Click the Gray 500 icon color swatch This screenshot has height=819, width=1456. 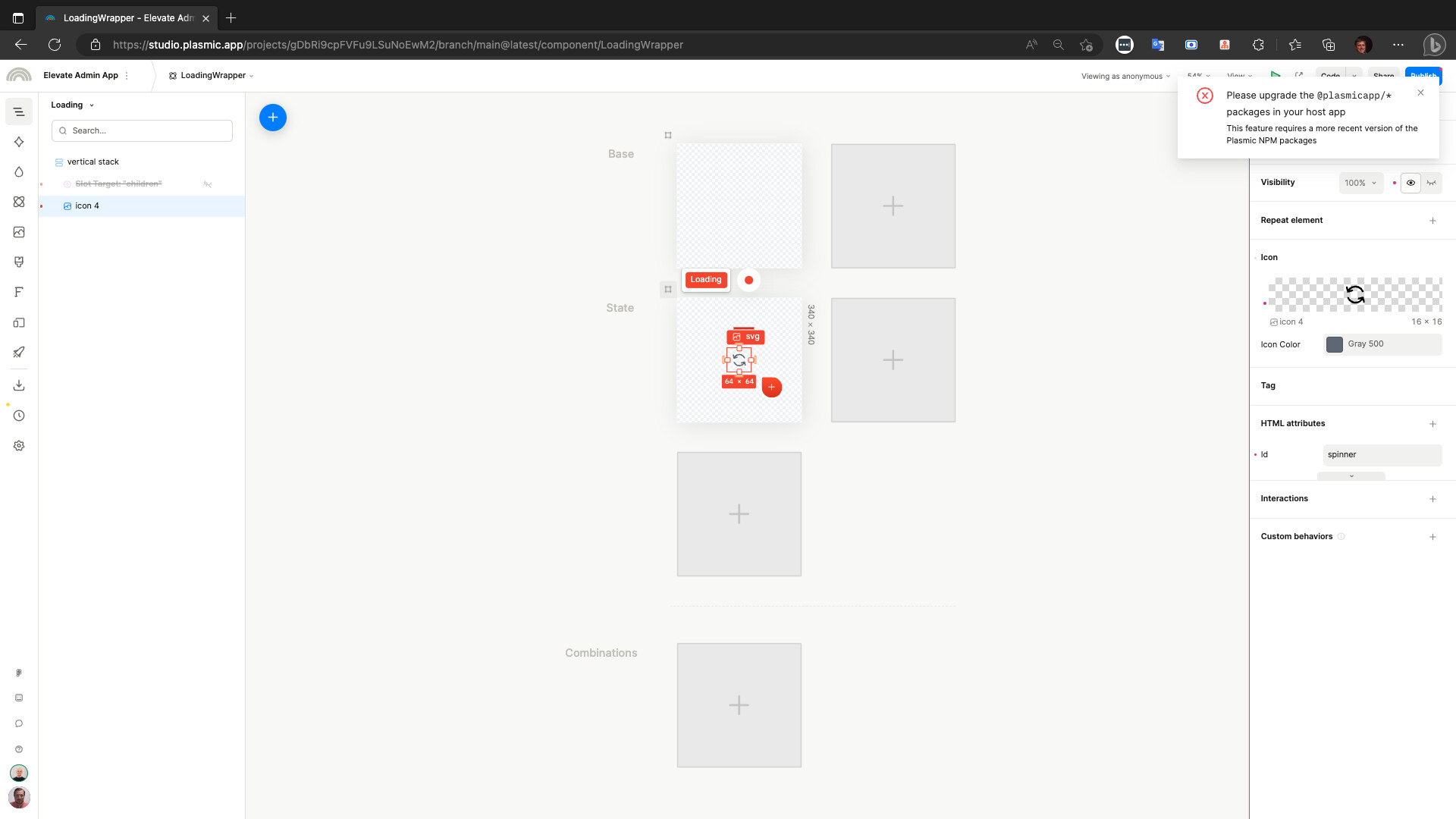[x=1334, y=344]
